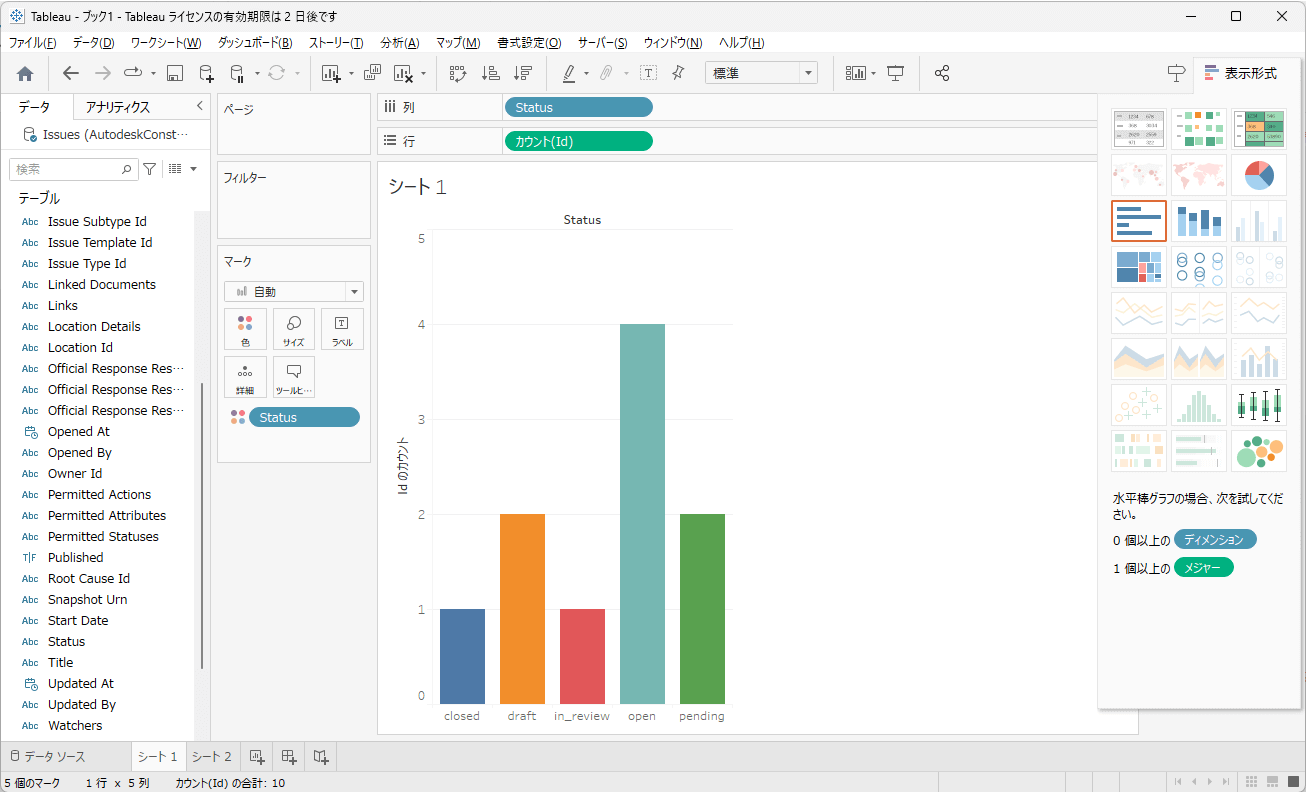Click the show/hide cards toolbar icon
The width and height of the screenshot is (1306, 792).
pyautogui.click(x=856, y=73)
